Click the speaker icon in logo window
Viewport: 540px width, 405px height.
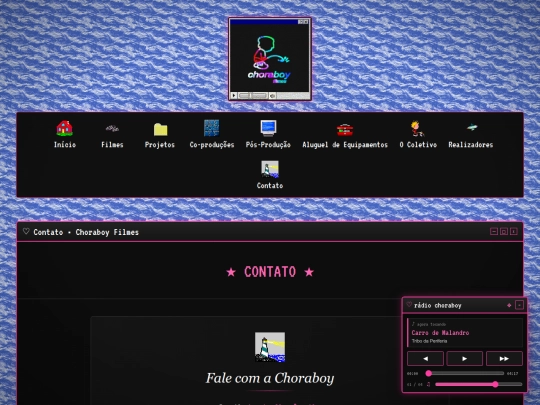(x=272, y=95)
